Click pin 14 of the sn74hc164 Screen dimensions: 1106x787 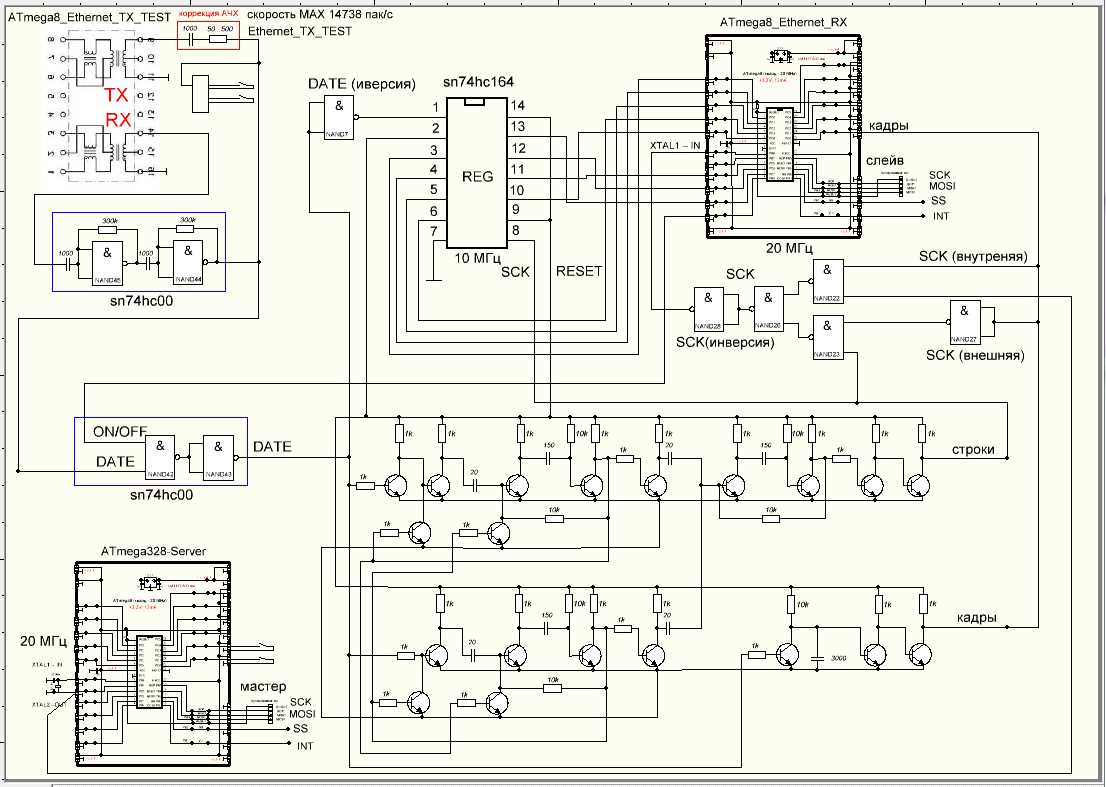click(517, 105)
